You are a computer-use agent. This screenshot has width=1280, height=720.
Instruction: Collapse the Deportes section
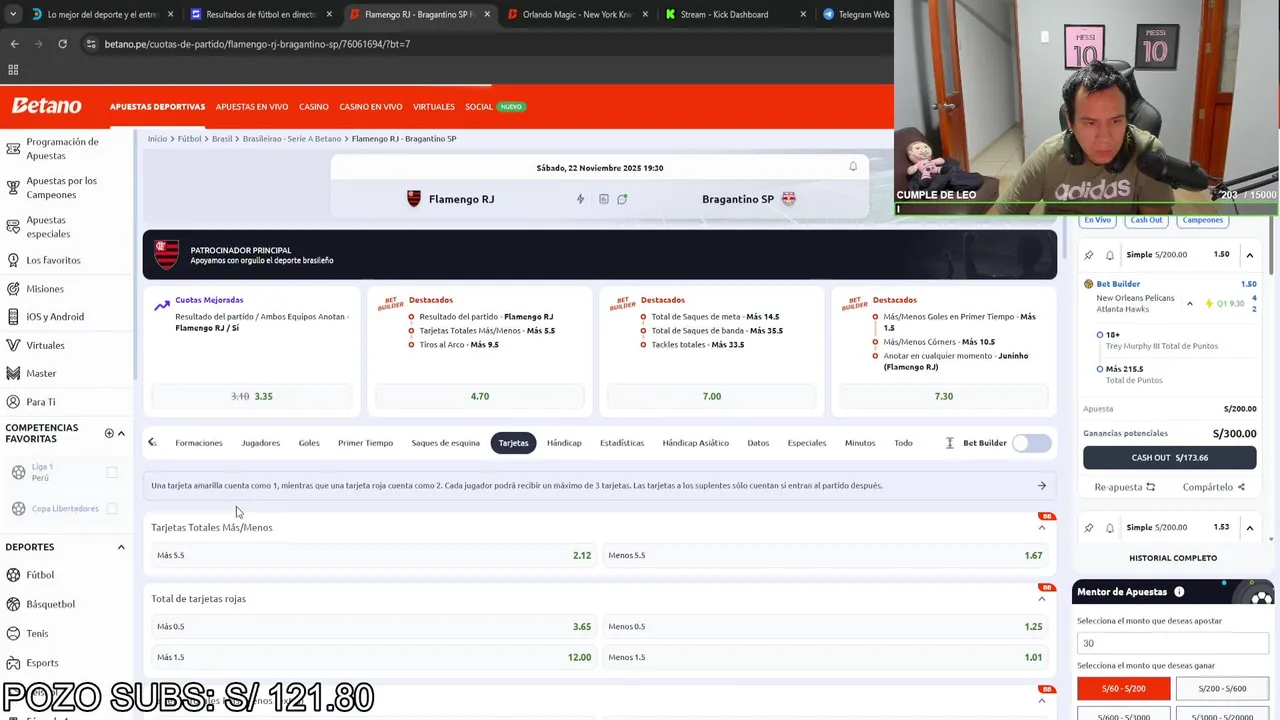(x=121, y=547)
